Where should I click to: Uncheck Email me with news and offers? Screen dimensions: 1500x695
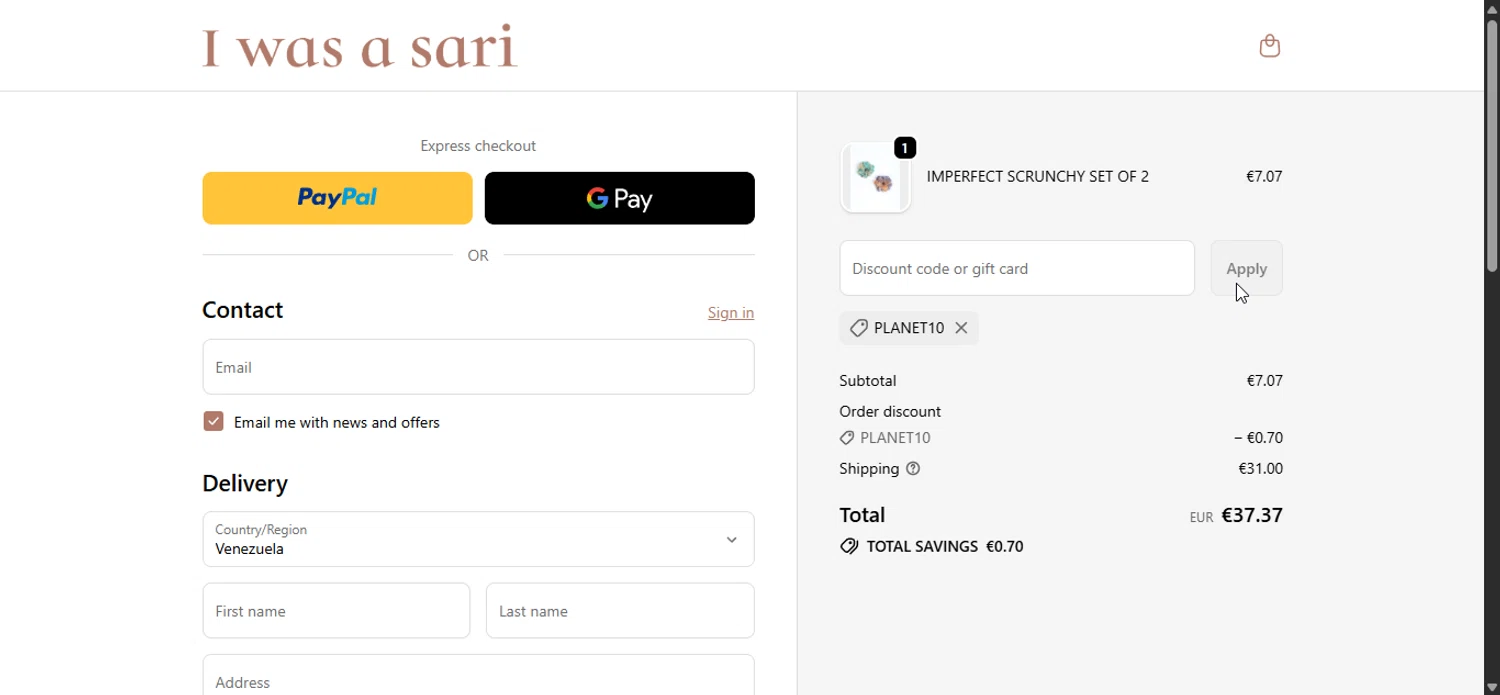click(x=213, y=421)
